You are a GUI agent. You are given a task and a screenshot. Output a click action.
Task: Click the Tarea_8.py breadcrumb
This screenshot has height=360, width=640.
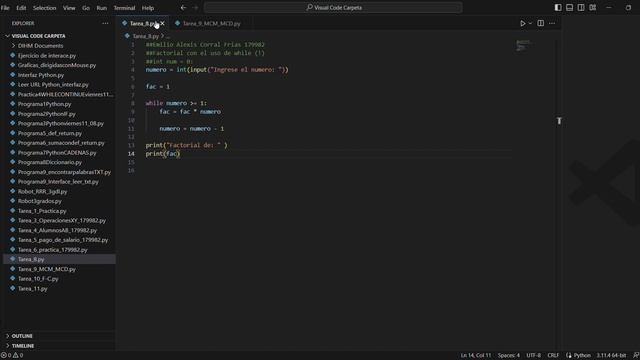tap(145, 36)
